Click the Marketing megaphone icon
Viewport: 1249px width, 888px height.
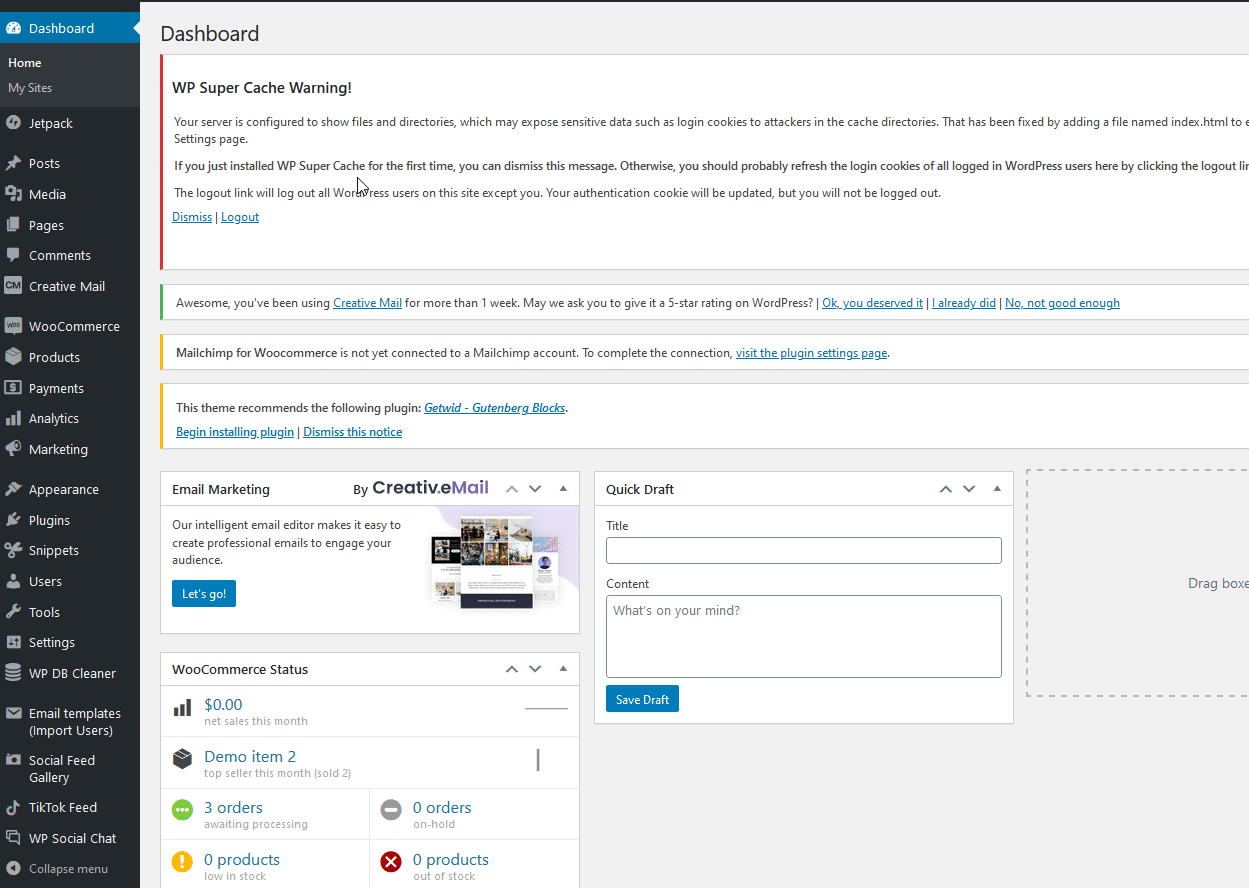point(13,449)
